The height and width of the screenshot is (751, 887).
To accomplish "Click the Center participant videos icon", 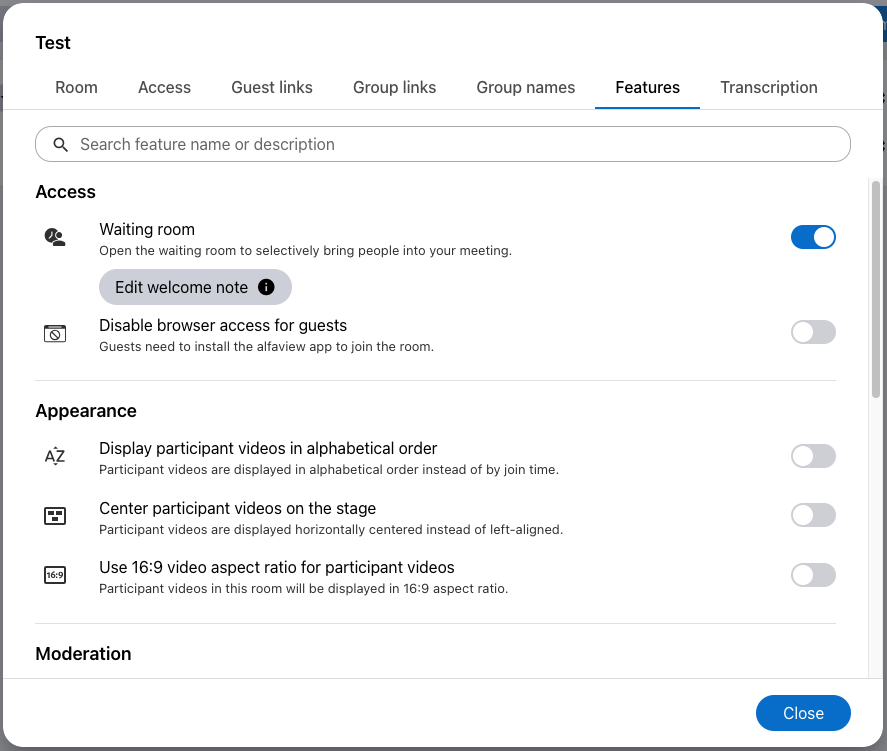I will pos(55,516).
